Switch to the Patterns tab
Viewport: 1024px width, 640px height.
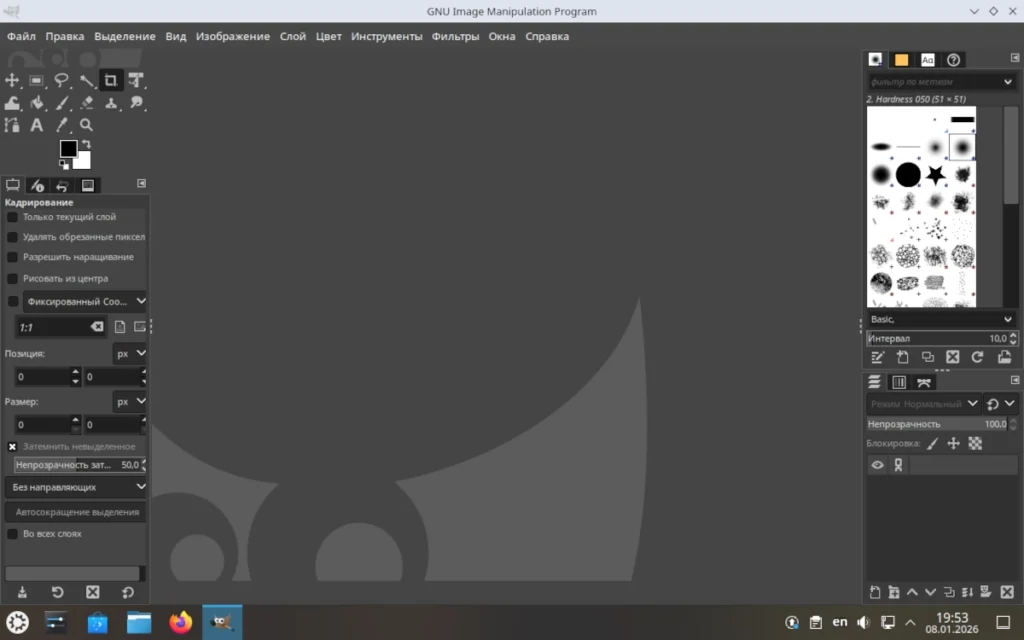901,60
